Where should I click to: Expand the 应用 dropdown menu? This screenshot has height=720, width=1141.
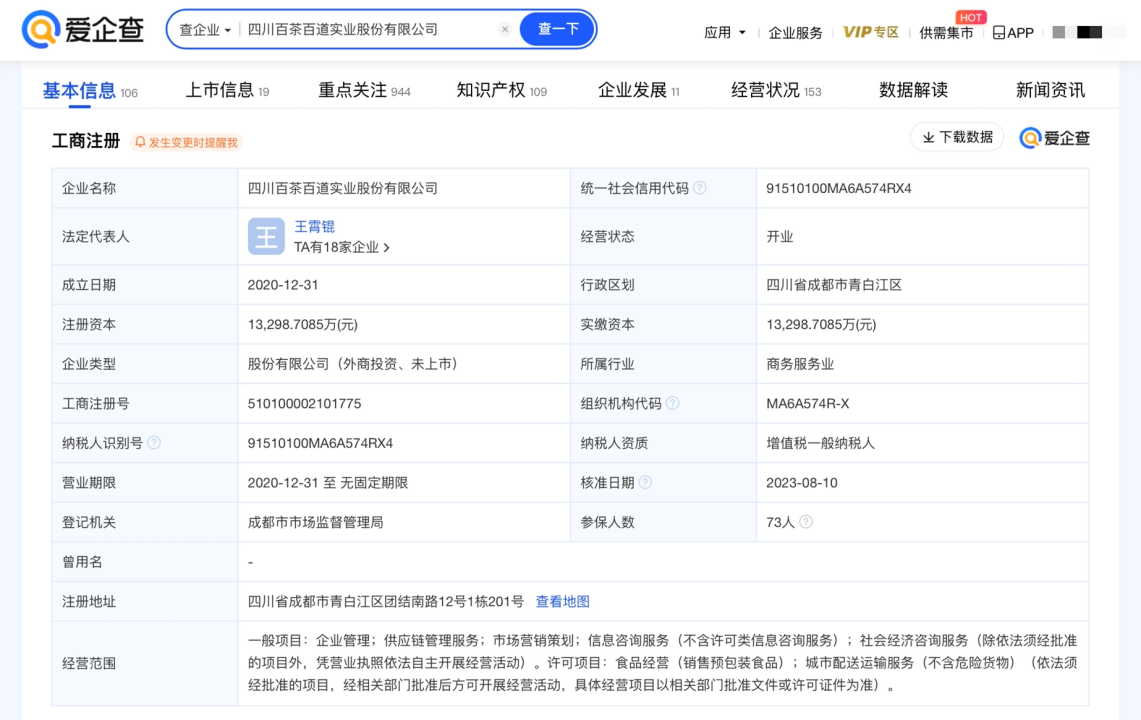pos(725,32)
